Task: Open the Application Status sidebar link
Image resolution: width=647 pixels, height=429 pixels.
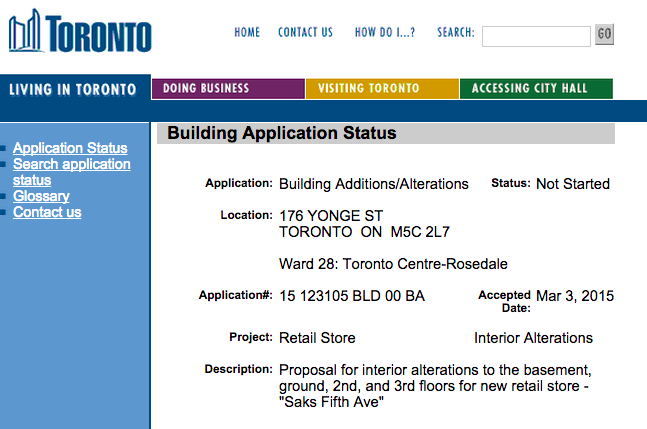Action: pos(70,148)
